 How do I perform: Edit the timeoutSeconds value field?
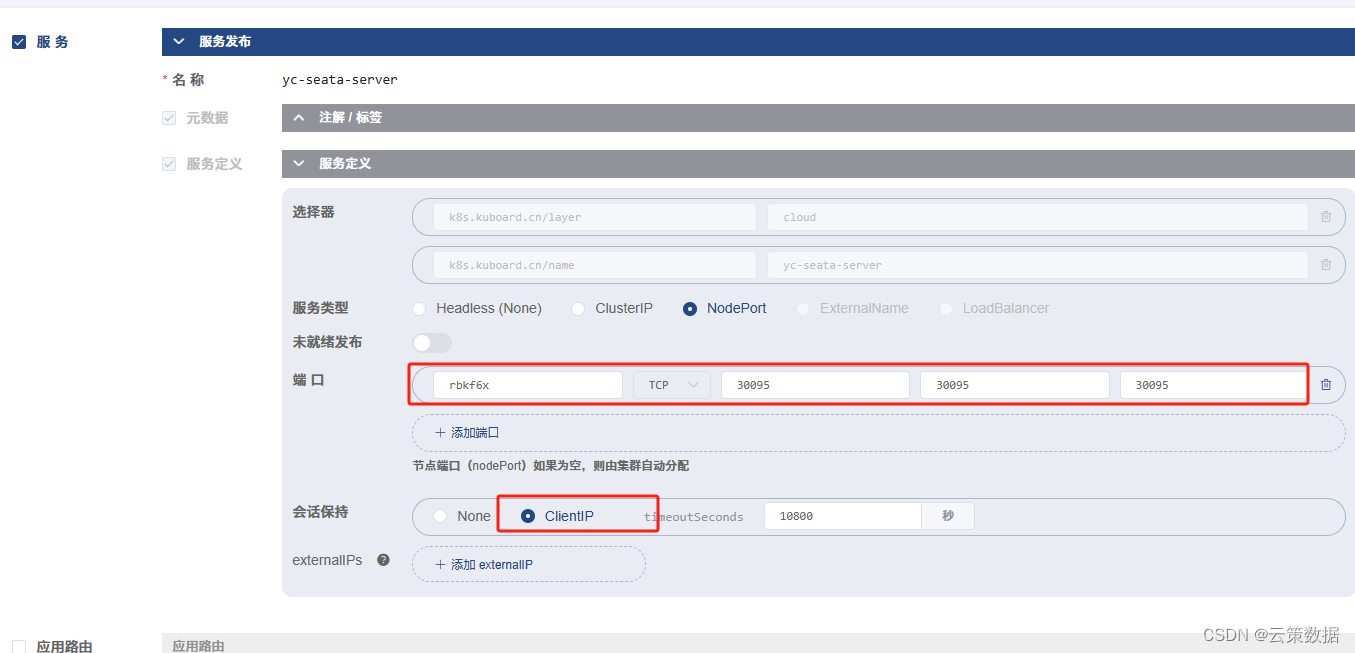(x=842, y=515)
